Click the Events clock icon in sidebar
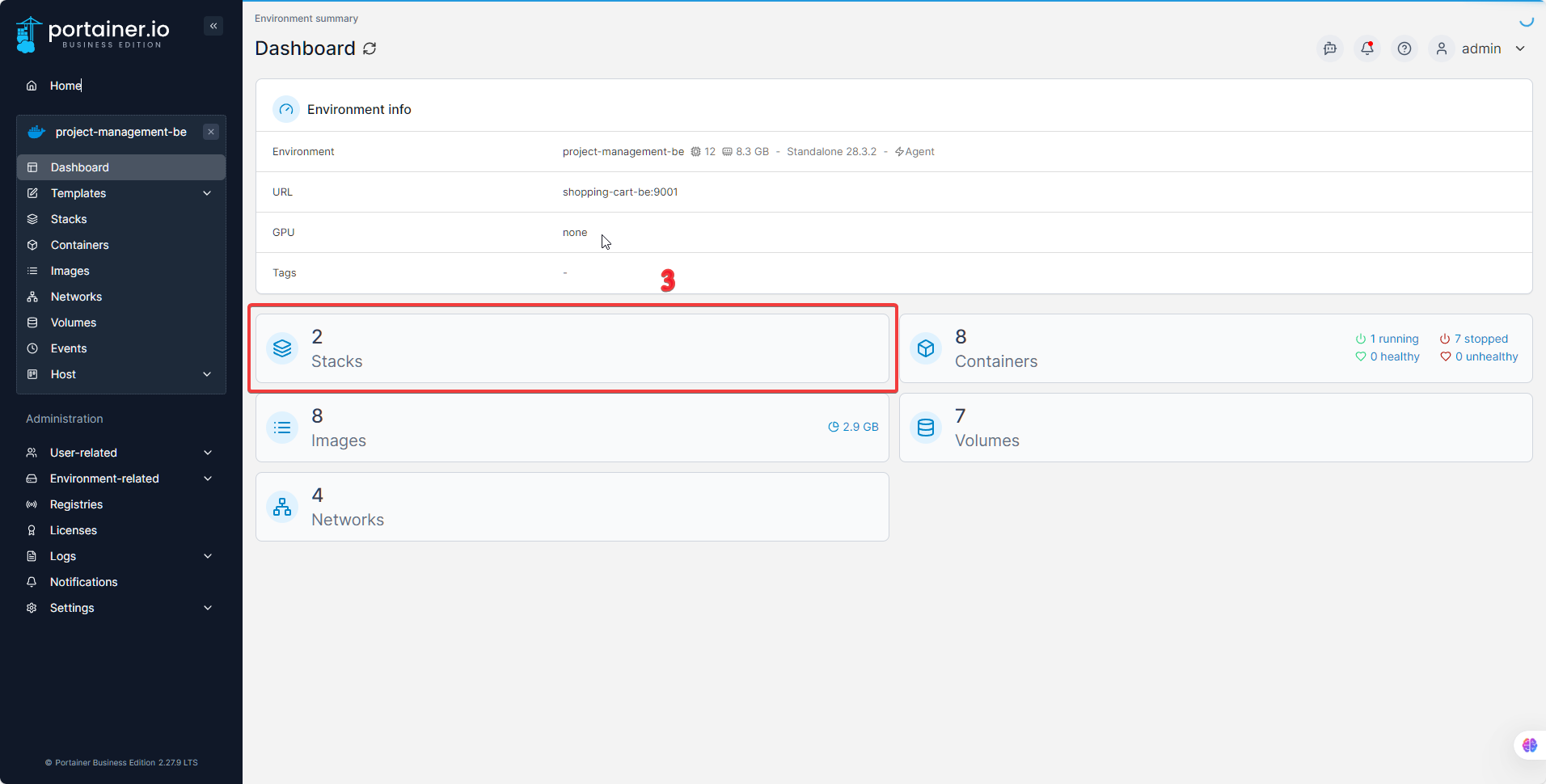1546x784 pixels. point(32,348)
